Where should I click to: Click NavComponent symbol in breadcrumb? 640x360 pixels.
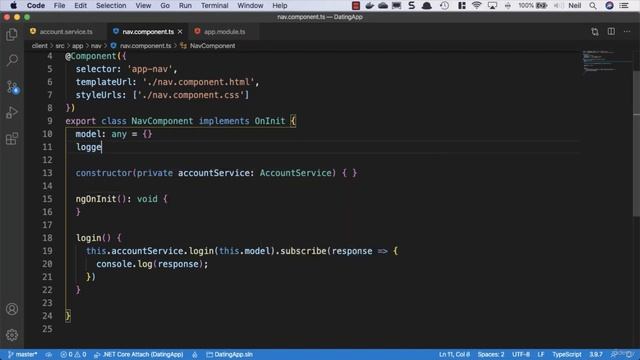click(212, 46)
